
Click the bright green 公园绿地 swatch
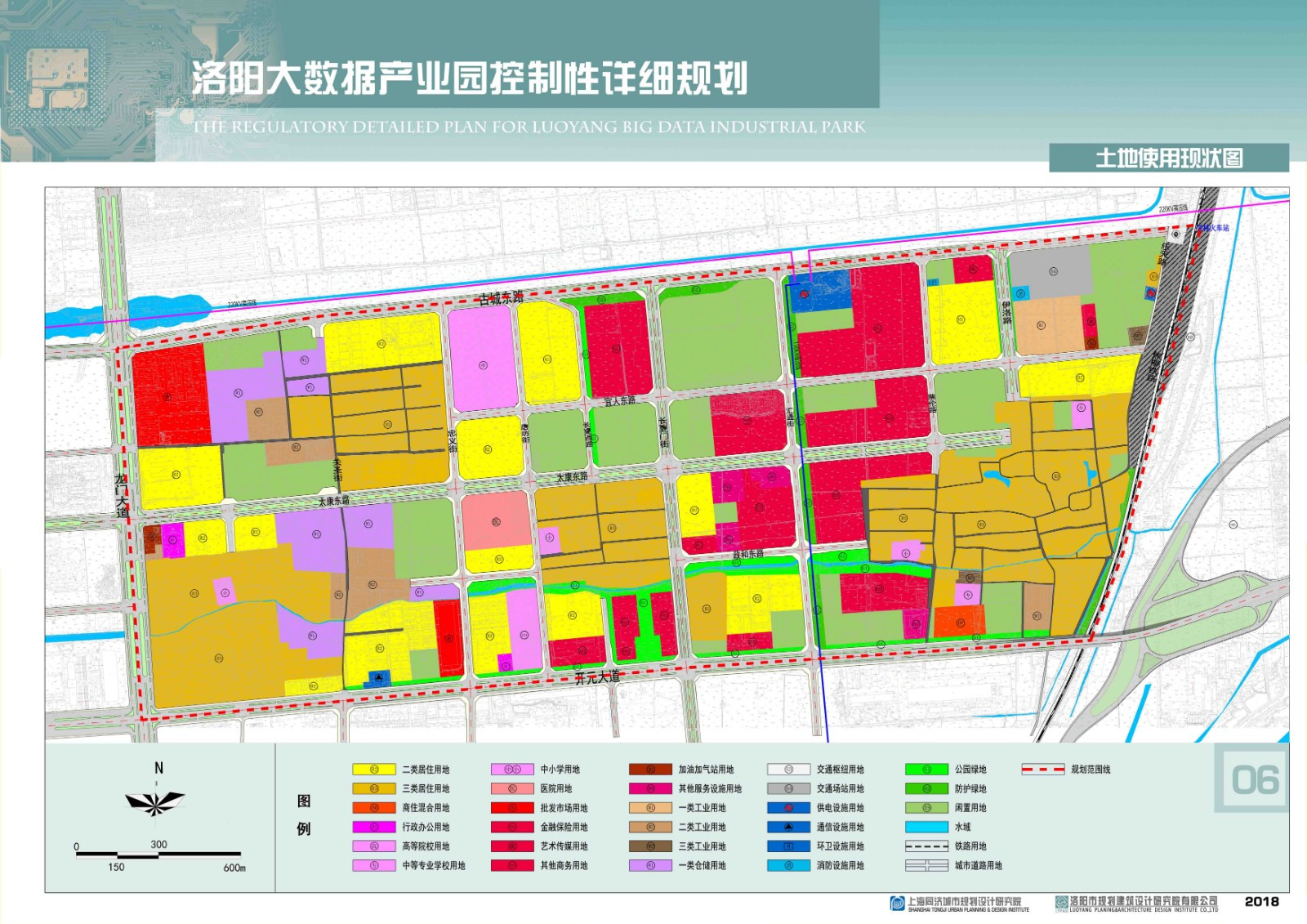click(x=926, y=770)
